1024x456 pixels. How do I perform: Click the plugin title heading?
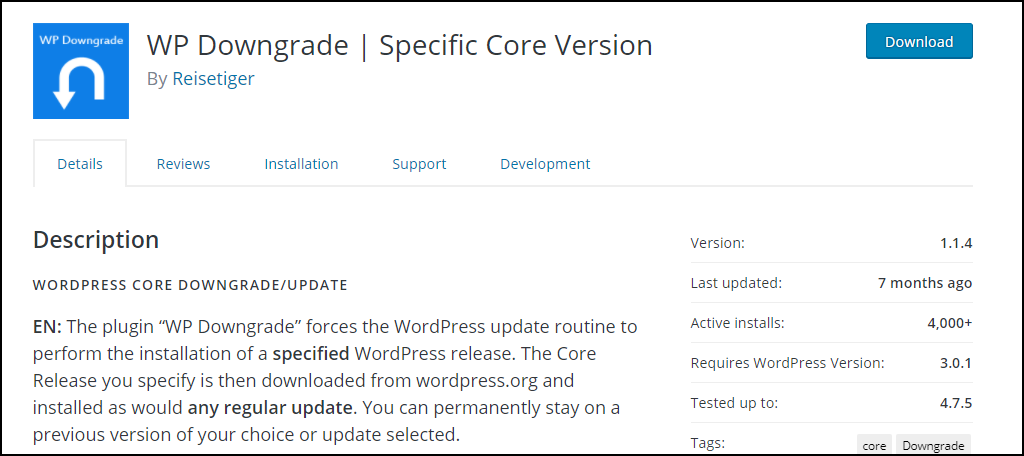click(x=399, y=45)
